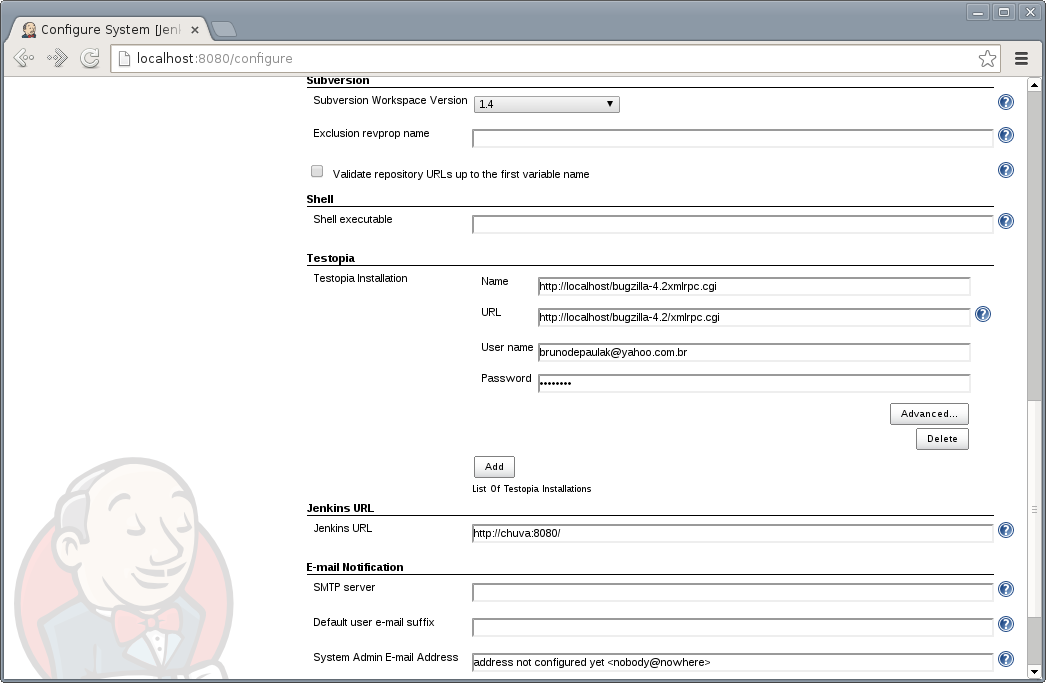Image resolution: width=1046 pixels, height=683 pixels.
Task: Click scrollbar up arrow
Action: click(x=1034, y=85)
